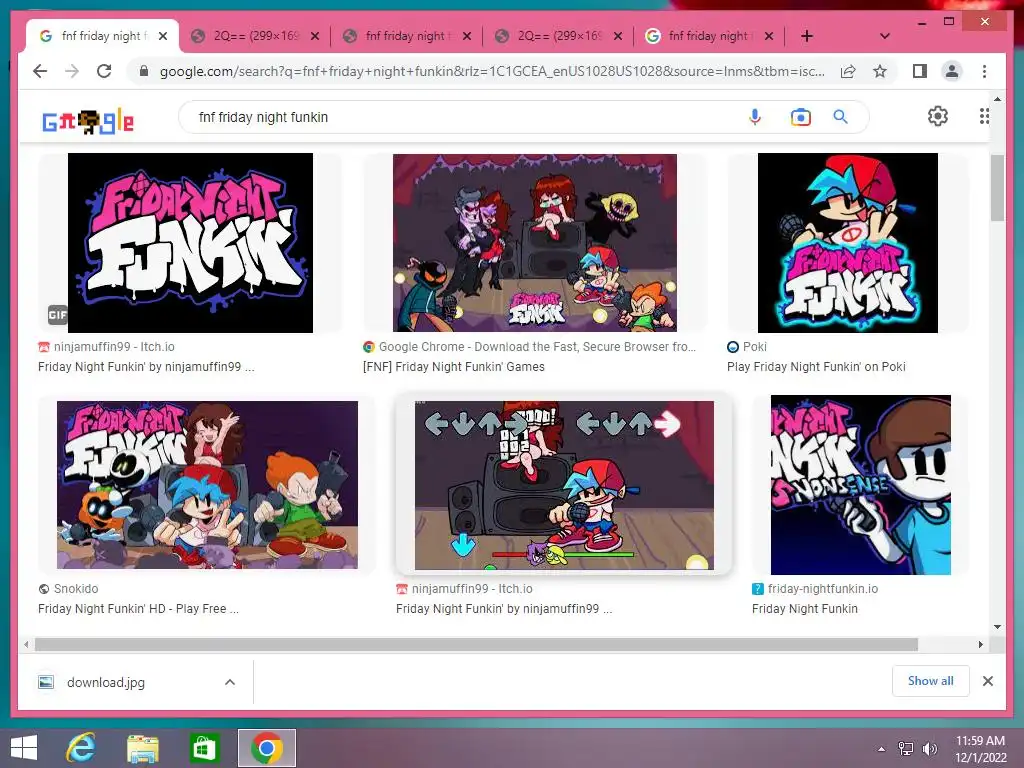Viewport: 1024px width, 768px height.
Task: Open Chrome profile avatar menu
Action: (x=952, y=71)
